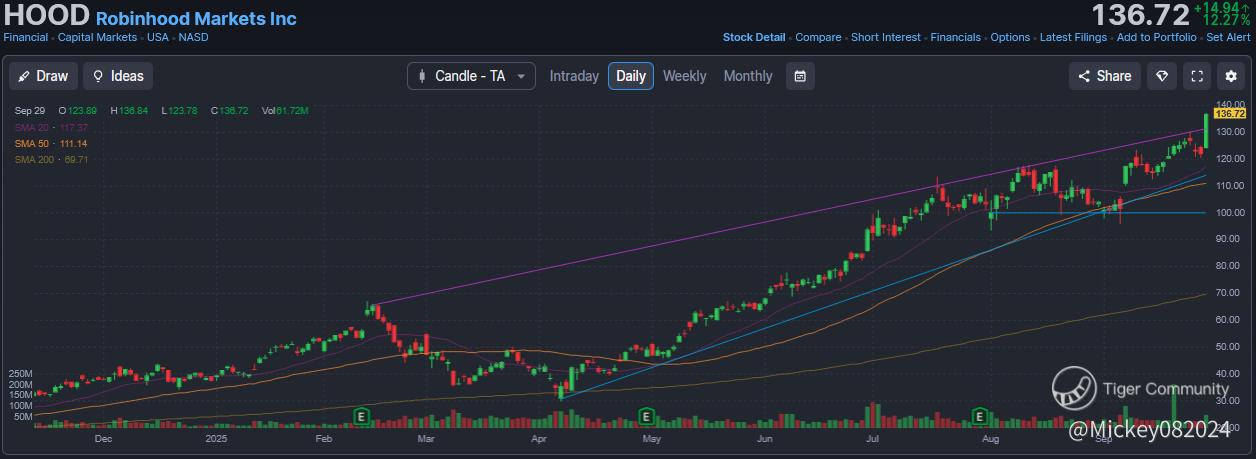Click the diamond premium icon

click(x=1161, y=76)
